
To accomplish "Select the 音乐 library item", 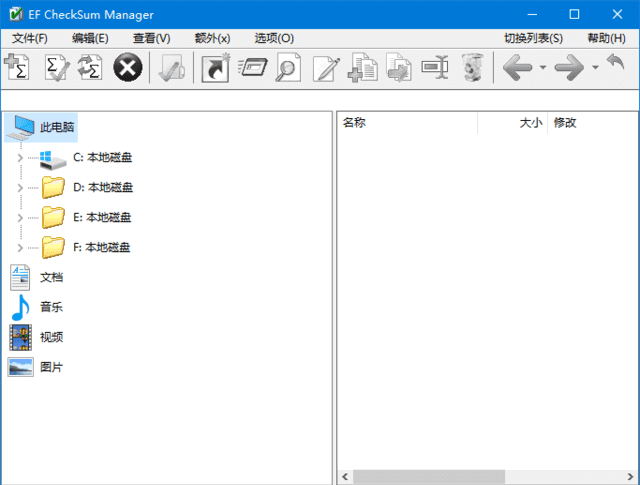I will tap(51, 307).
